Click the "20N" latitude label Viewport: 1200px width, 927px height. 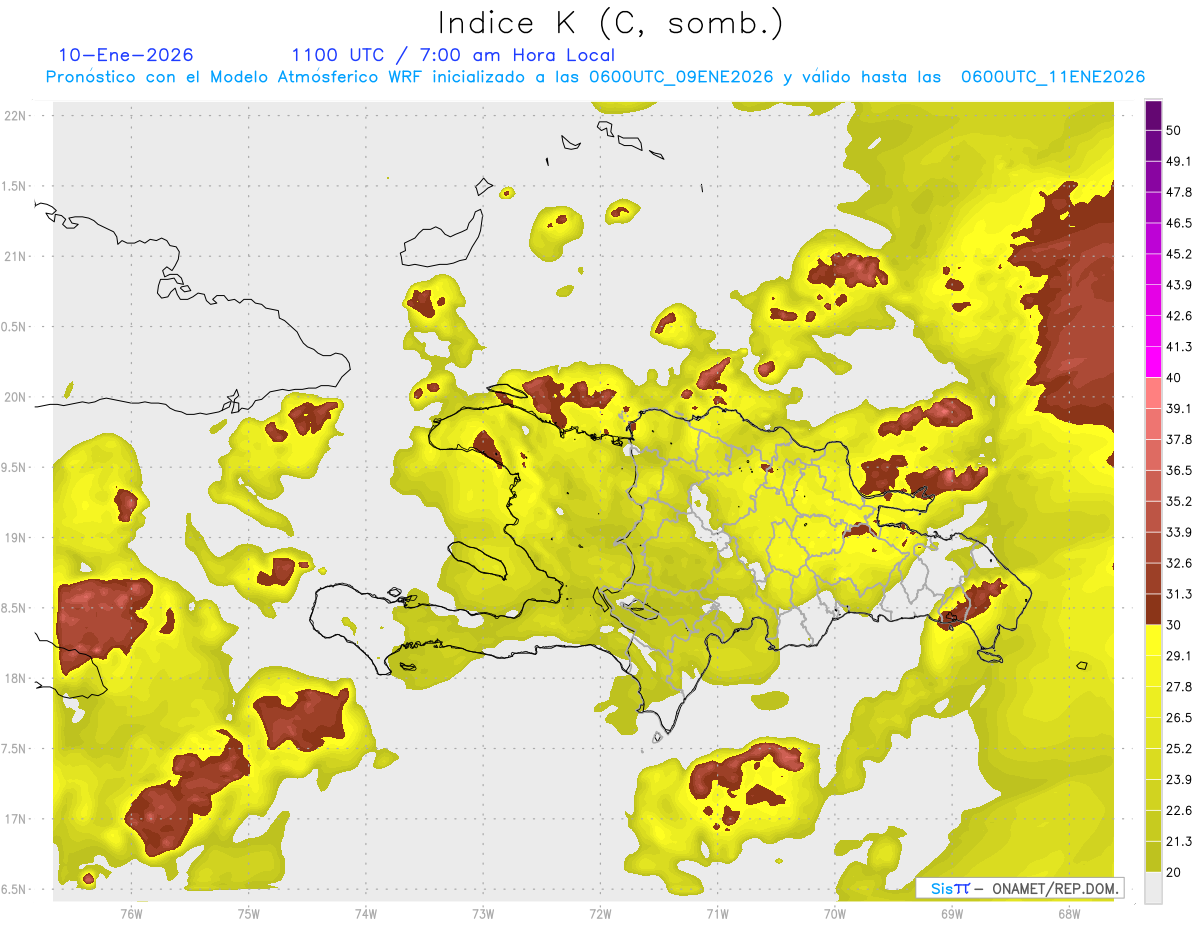point(16,397)
